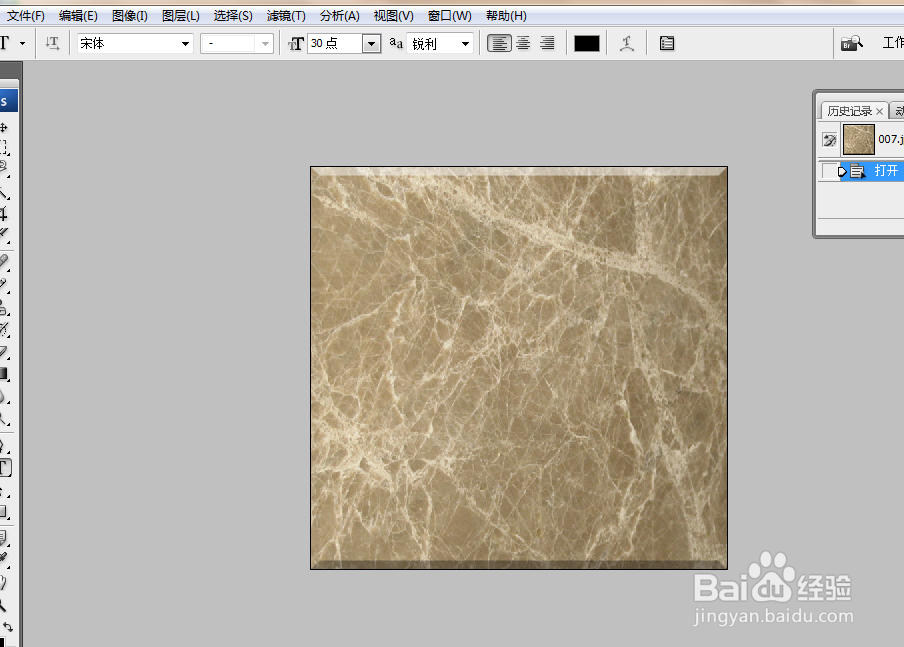Select the Crop tool in toolbox
The height and width of the screenshot is (647, 904).
coord(4,213)
